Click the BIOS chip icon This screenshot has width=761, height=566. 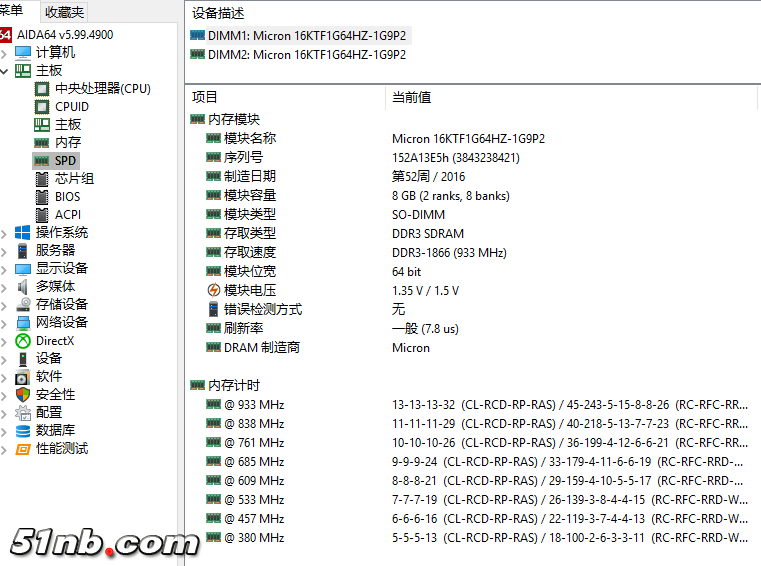coord(42,197)
